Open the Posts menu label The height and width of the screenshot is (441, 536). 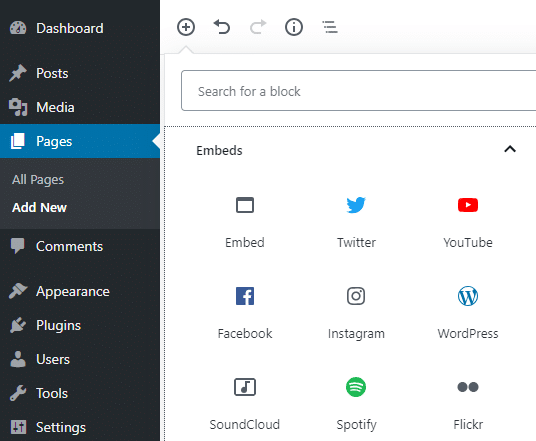(52, 74)
